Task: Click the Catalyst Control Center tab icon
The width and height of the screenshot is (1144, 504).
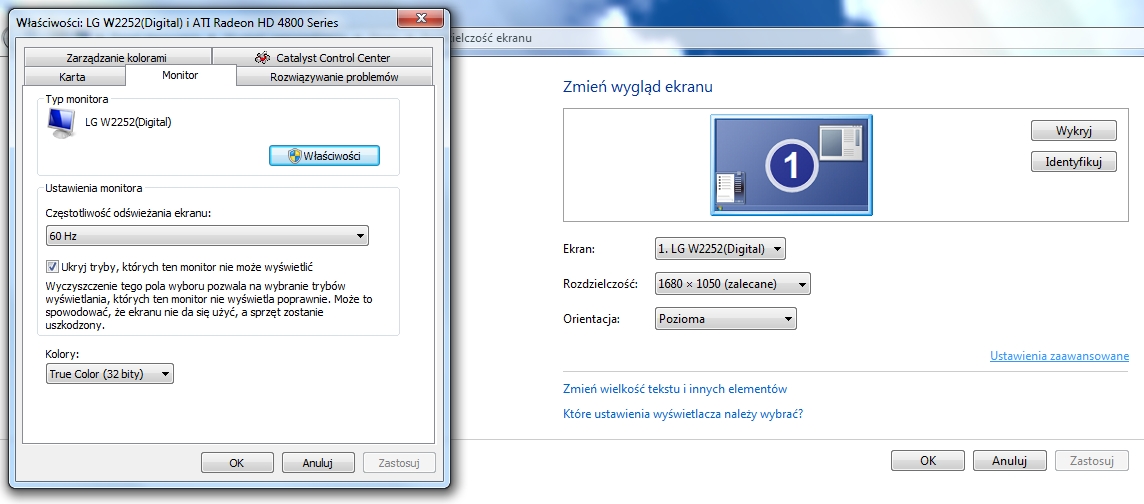Action: (263, 58)
